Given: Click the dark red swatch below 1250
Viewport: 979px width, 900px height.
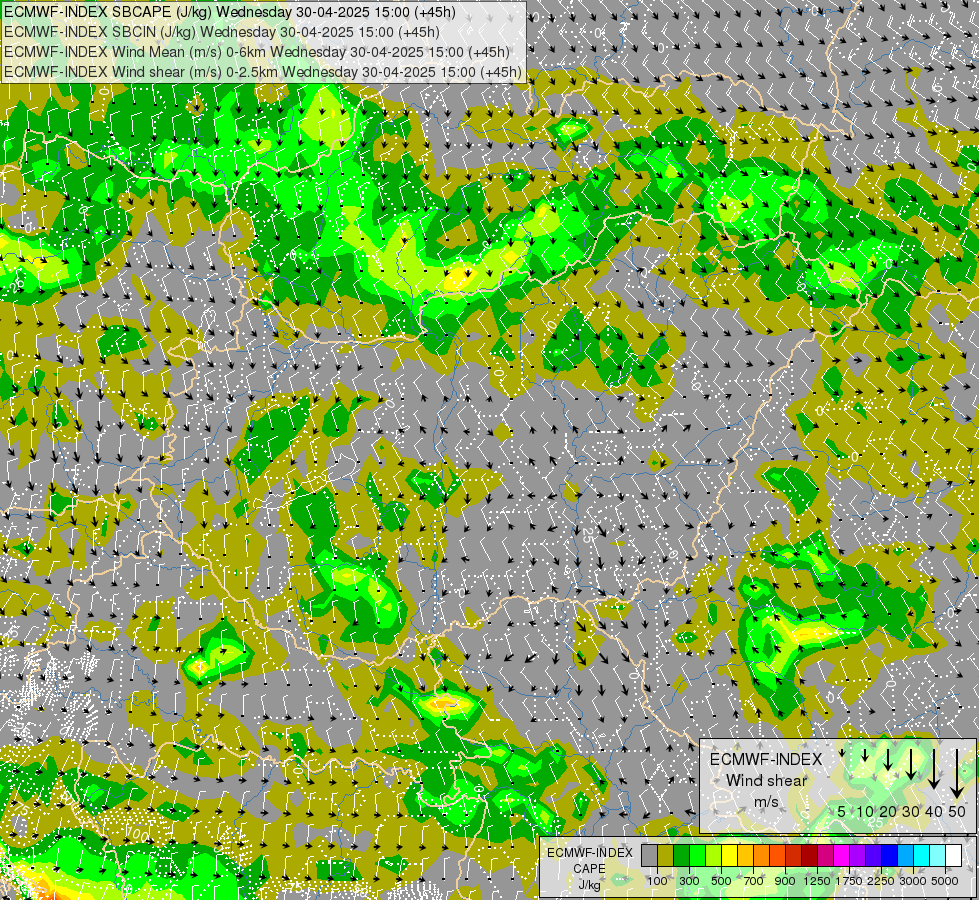Looking at the screenshot, I should (810, 856).
